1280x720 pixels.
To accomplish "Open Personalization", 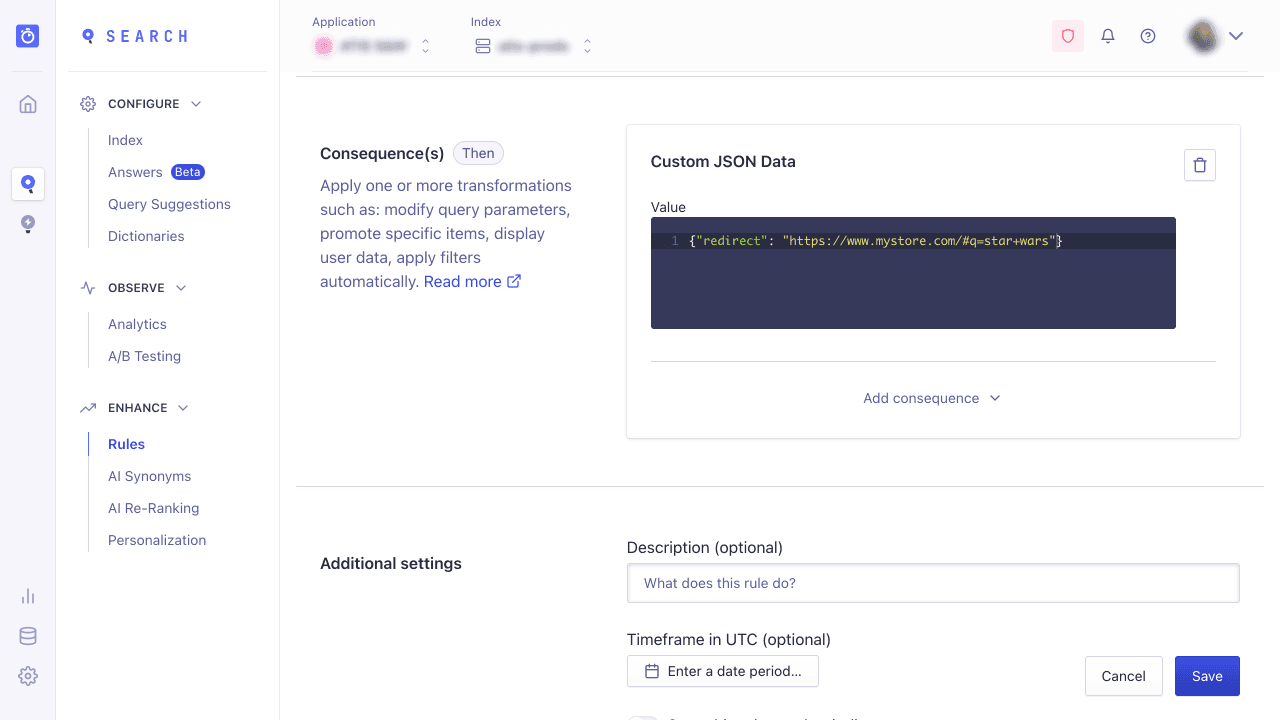I will coord(157,540).
